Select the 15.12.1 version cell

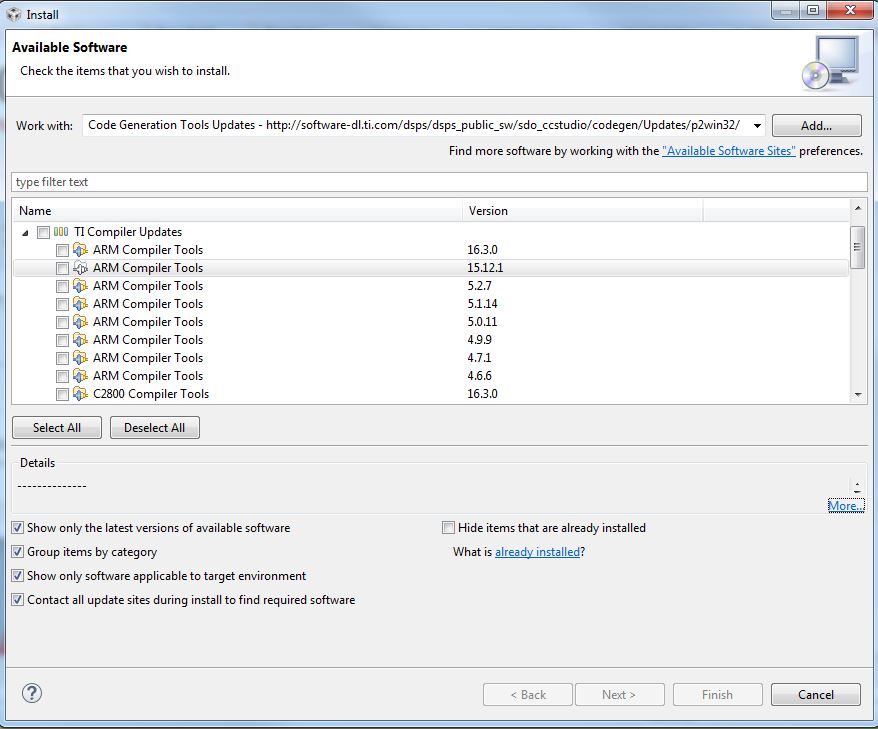(485, 268)
